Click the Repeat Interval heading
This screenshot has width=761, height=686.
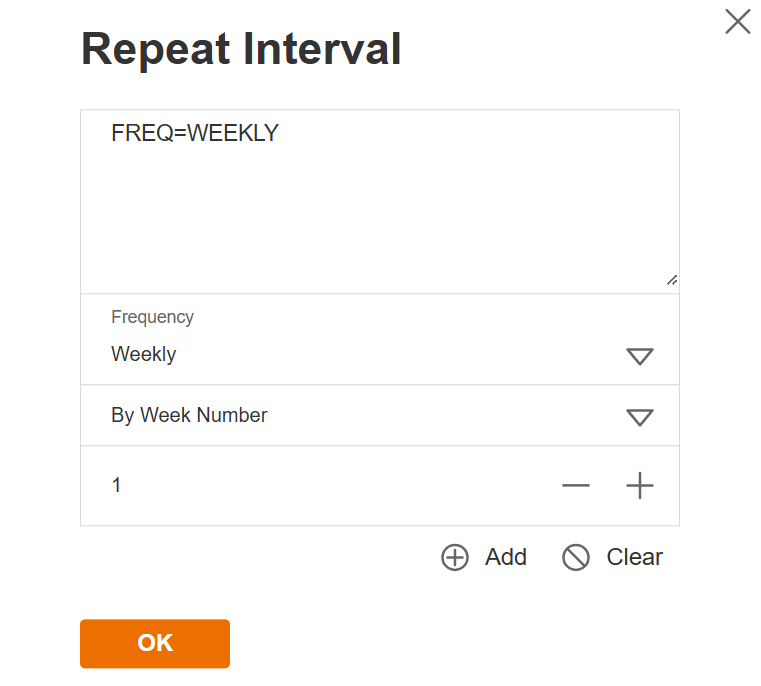tap(241, 49)
